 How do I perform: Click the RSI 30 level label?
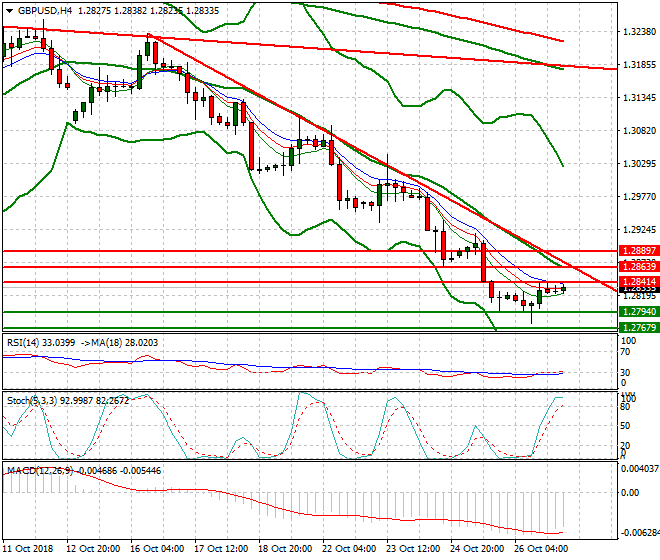point(625,372)
